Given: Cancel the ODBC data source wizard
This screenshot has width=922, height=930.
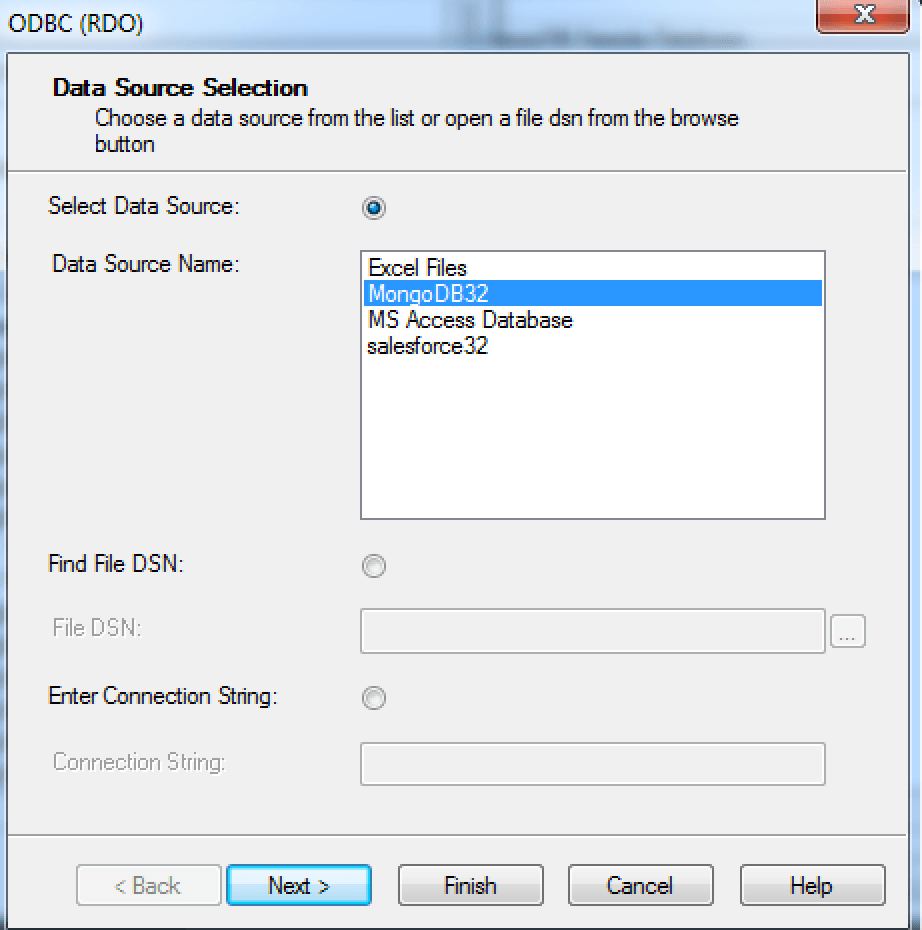Looking at the screenshot, I should (x=640, y=885).
